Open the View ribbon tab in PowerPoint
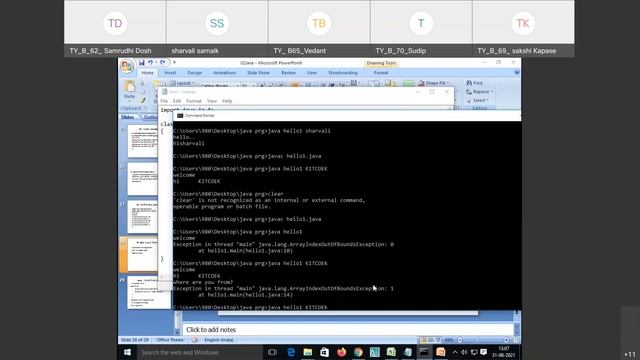The width and height of the screenshot is (640, 360). click(311, 73)
